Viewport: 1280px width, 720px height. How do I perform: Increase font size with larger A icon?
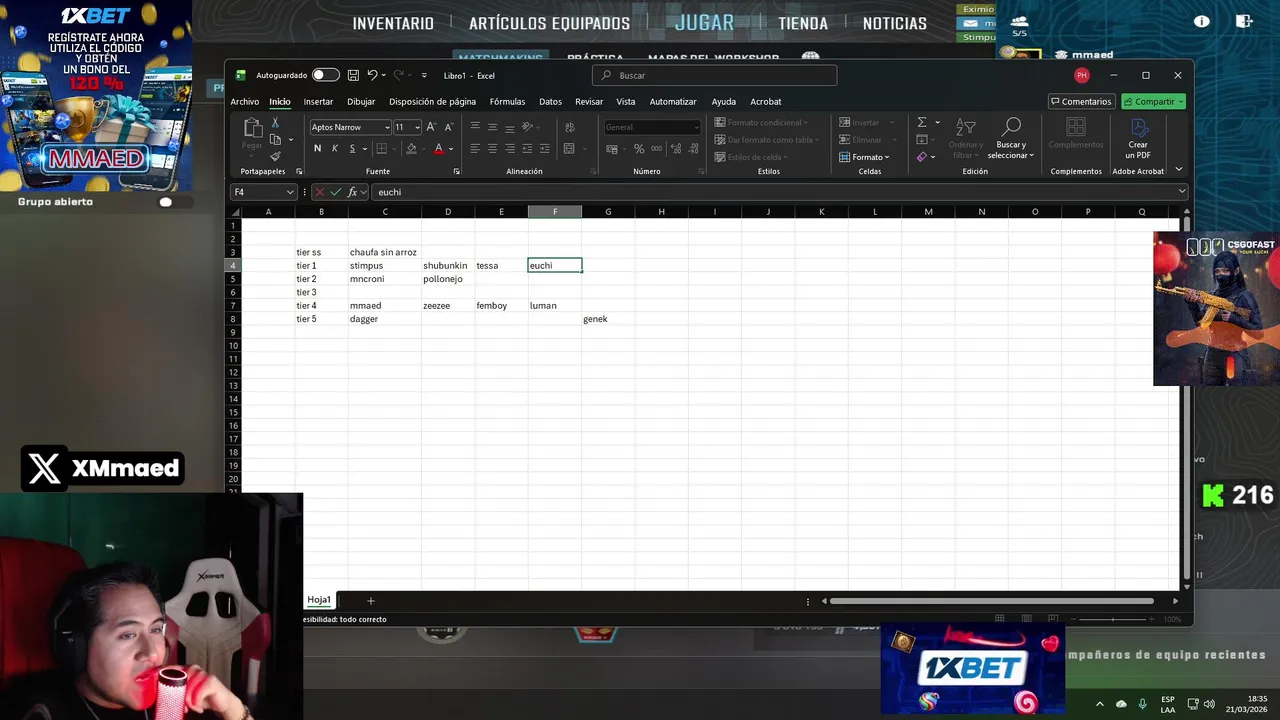click(x=431, y=127)
